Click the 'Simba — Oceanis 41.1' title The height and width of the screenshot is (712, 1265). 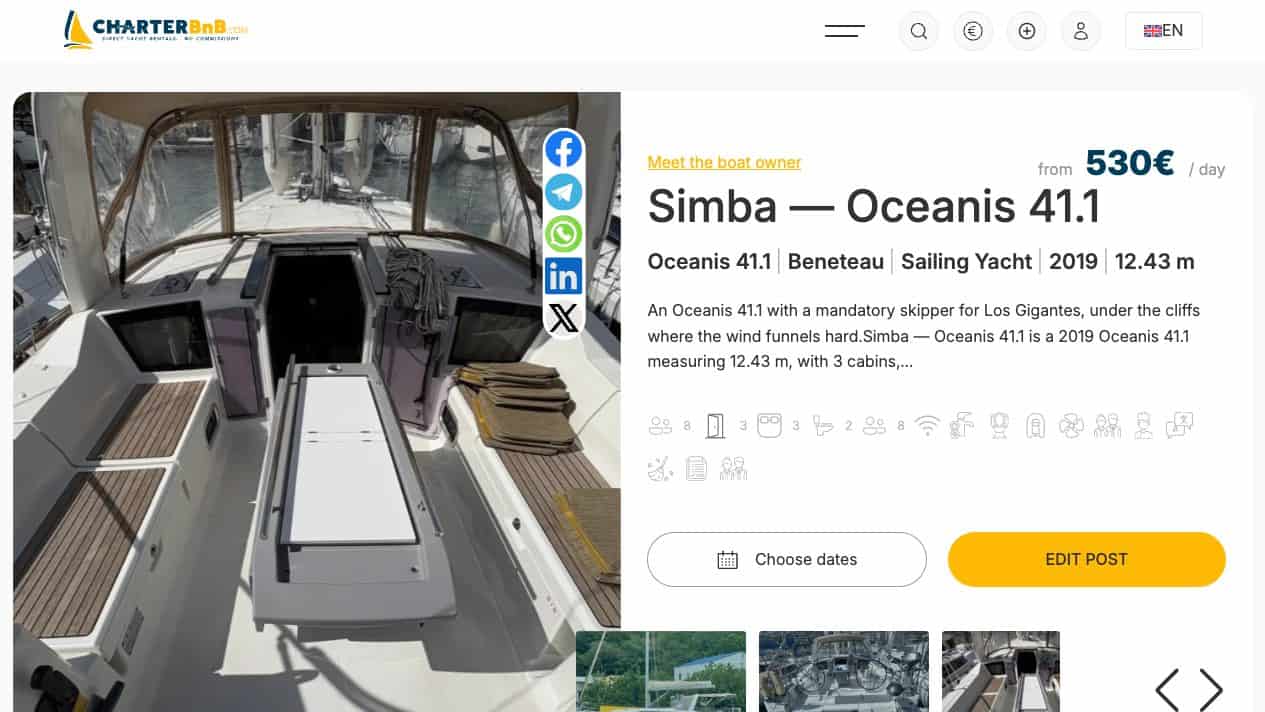tap(874, 207)
